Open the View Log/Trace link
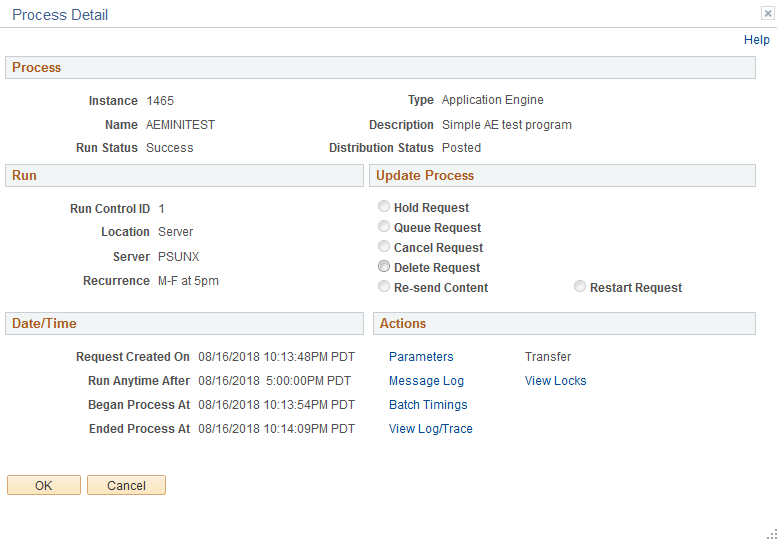This screenshot has height=539, width=777. pos(431,429)
